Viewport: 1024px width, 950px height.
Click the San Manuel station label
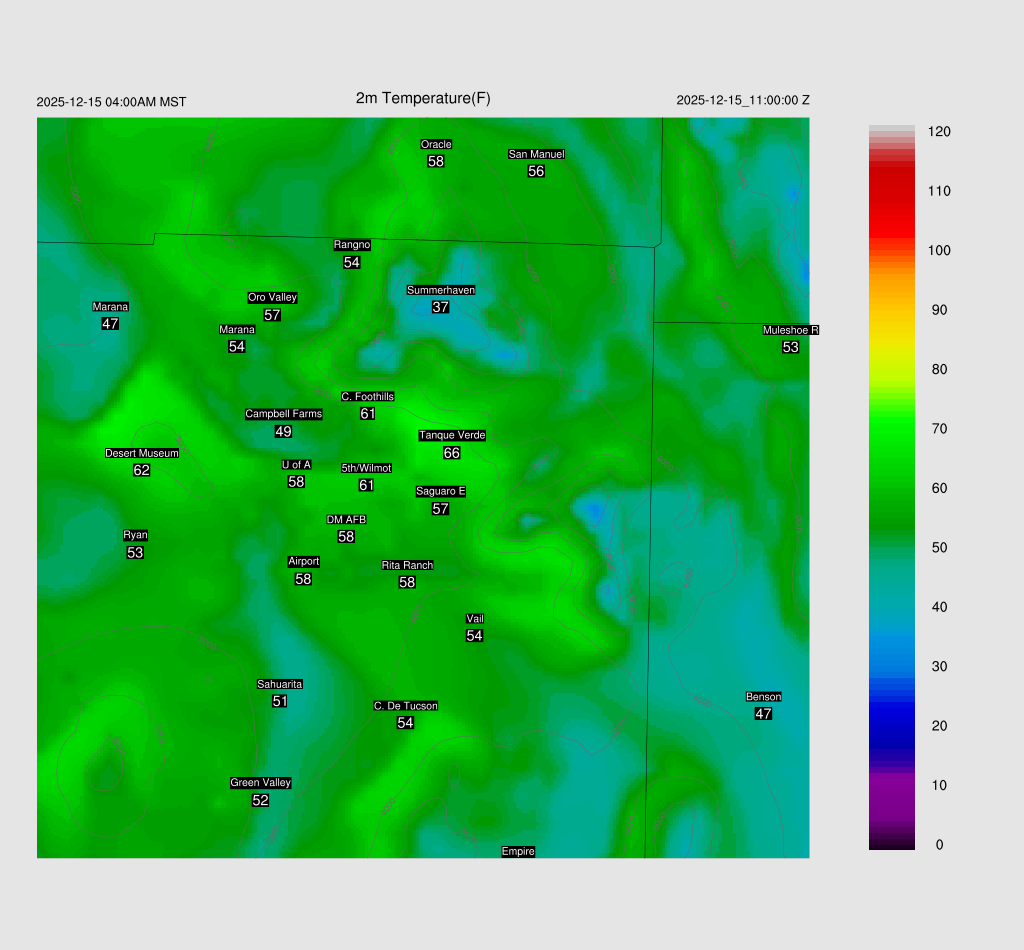[536, 154]
